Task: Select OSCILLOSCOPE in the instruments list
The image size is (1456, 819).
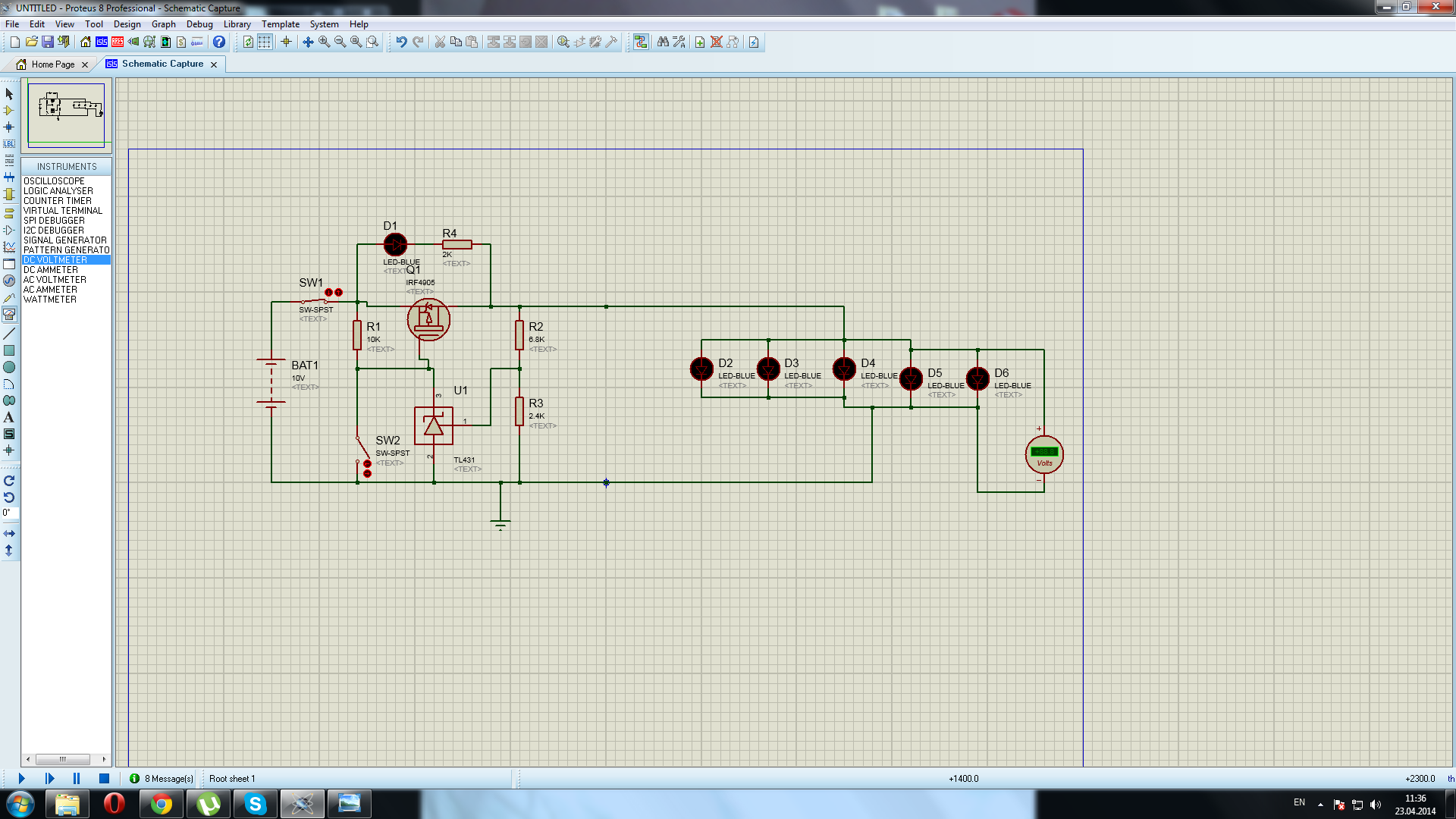Action: 54,181
